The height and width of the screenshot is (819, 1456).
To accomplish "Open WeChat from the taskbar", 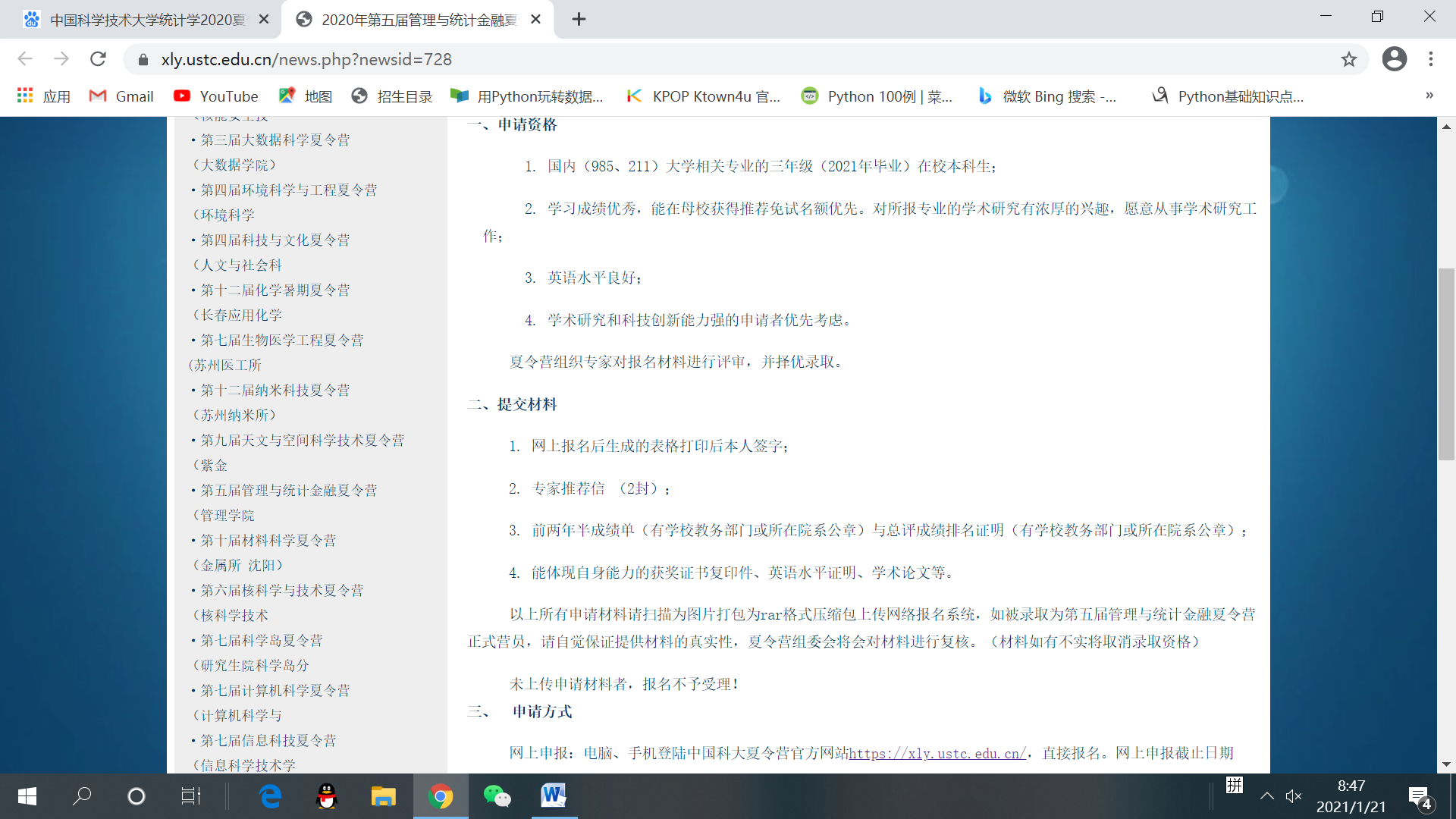I will point(497,795).
